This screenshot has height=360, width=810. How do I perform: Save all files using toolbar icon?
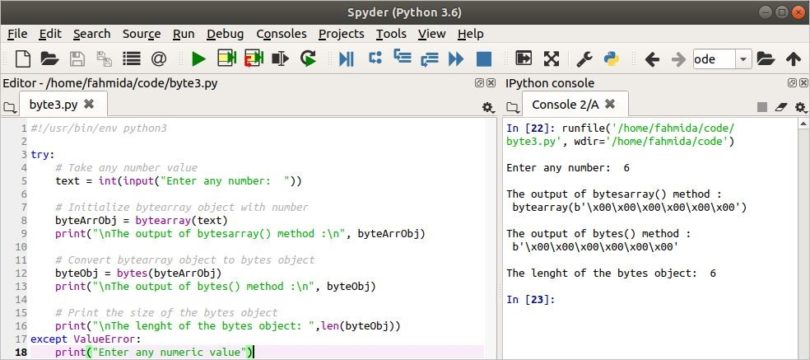coord(104,59)
